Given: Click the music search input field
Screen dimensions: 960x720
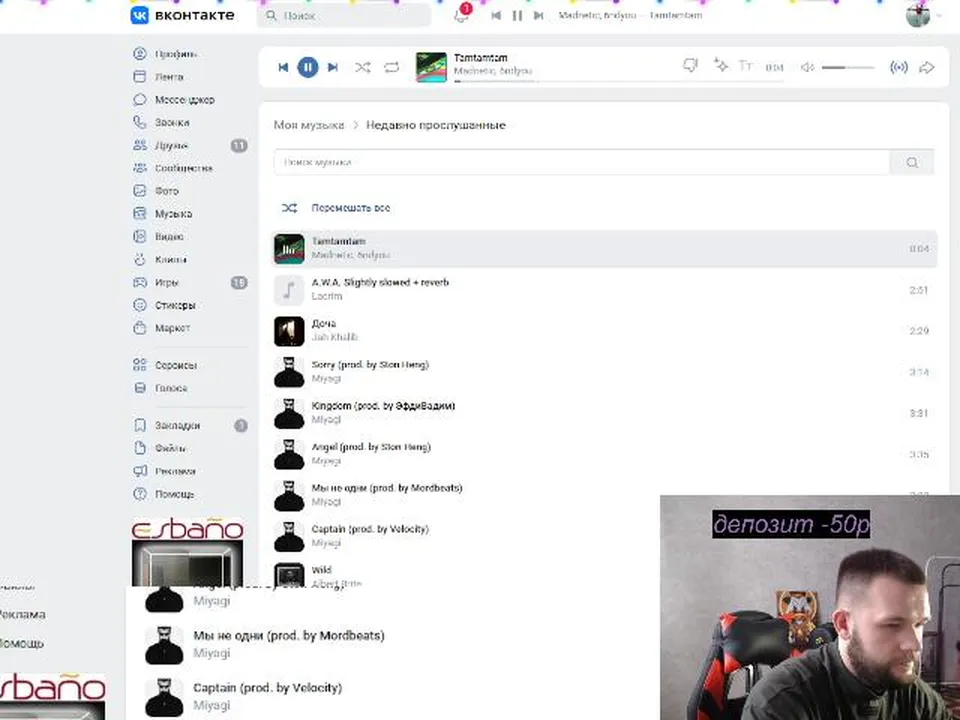Looking at the screenshot, I should point(582,162).
